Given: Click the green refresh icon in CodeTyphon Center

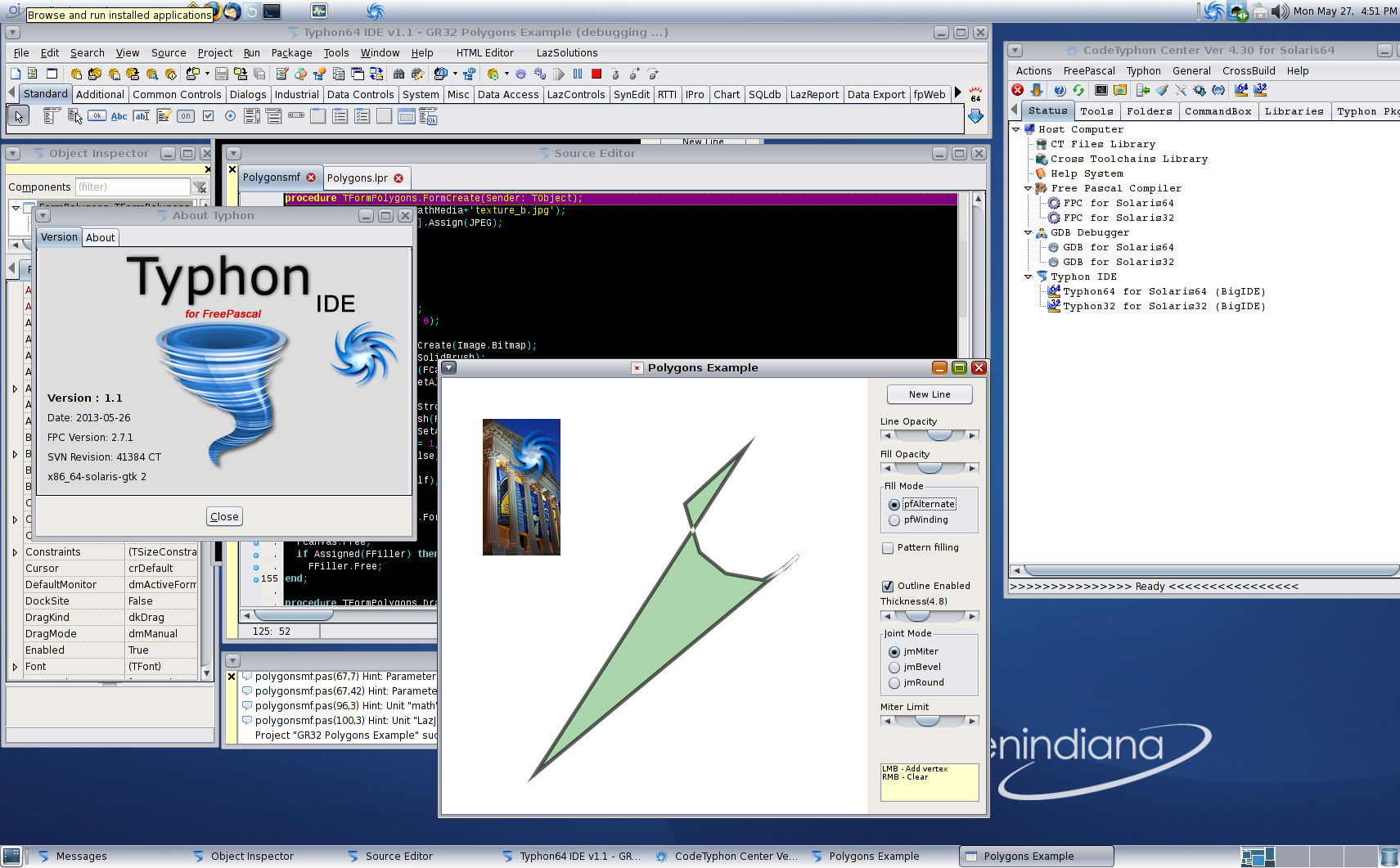Looking at the screenshot, I should [x=1078, y=90].
